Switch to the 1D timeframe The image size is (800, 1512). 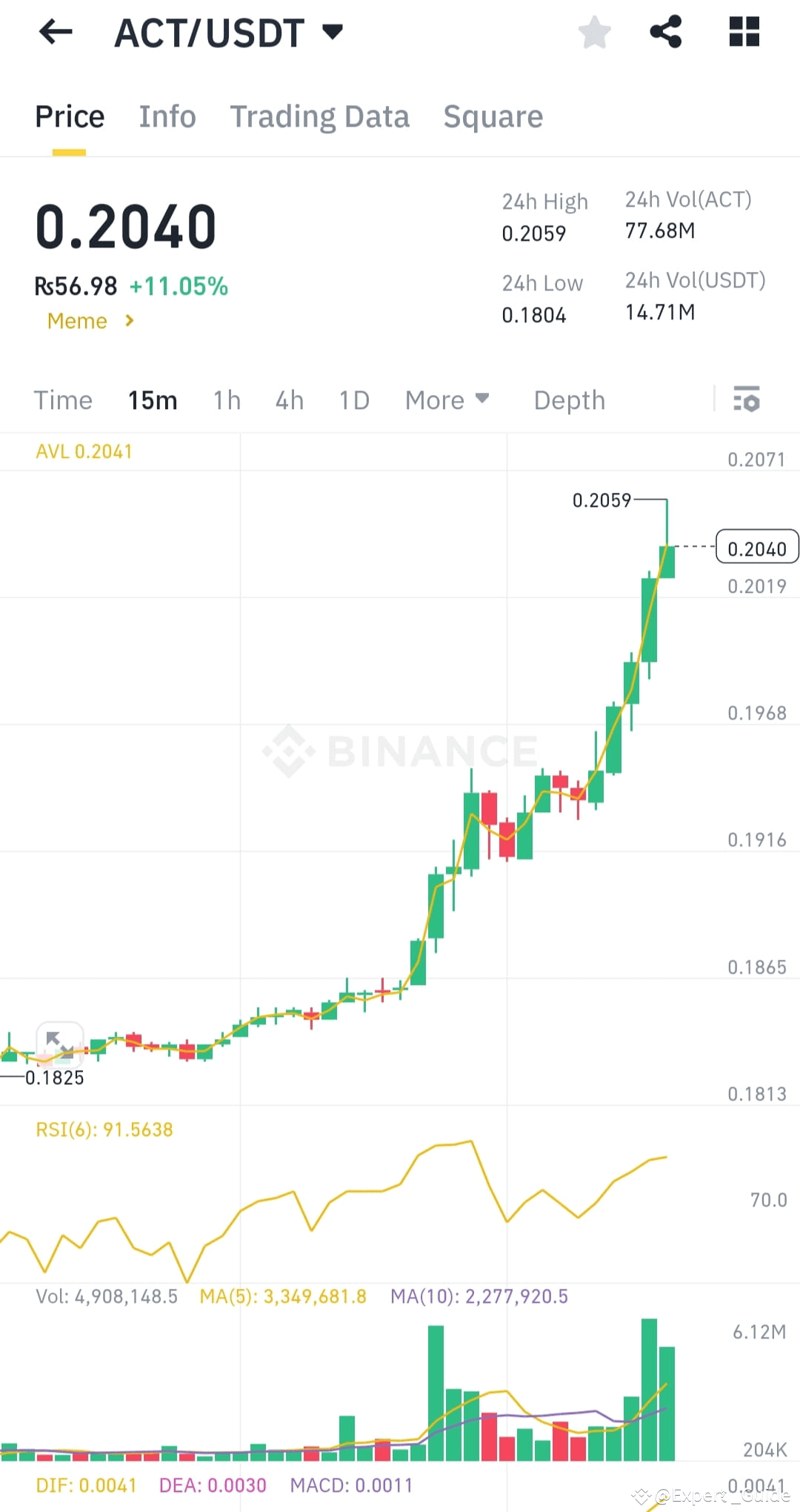353,400
